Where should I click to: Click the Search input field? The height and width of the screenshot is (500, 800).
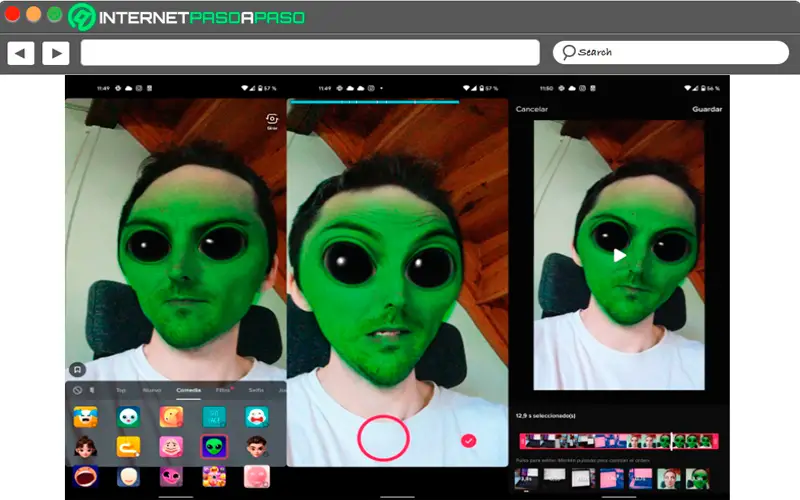click(x=671, y=52)
